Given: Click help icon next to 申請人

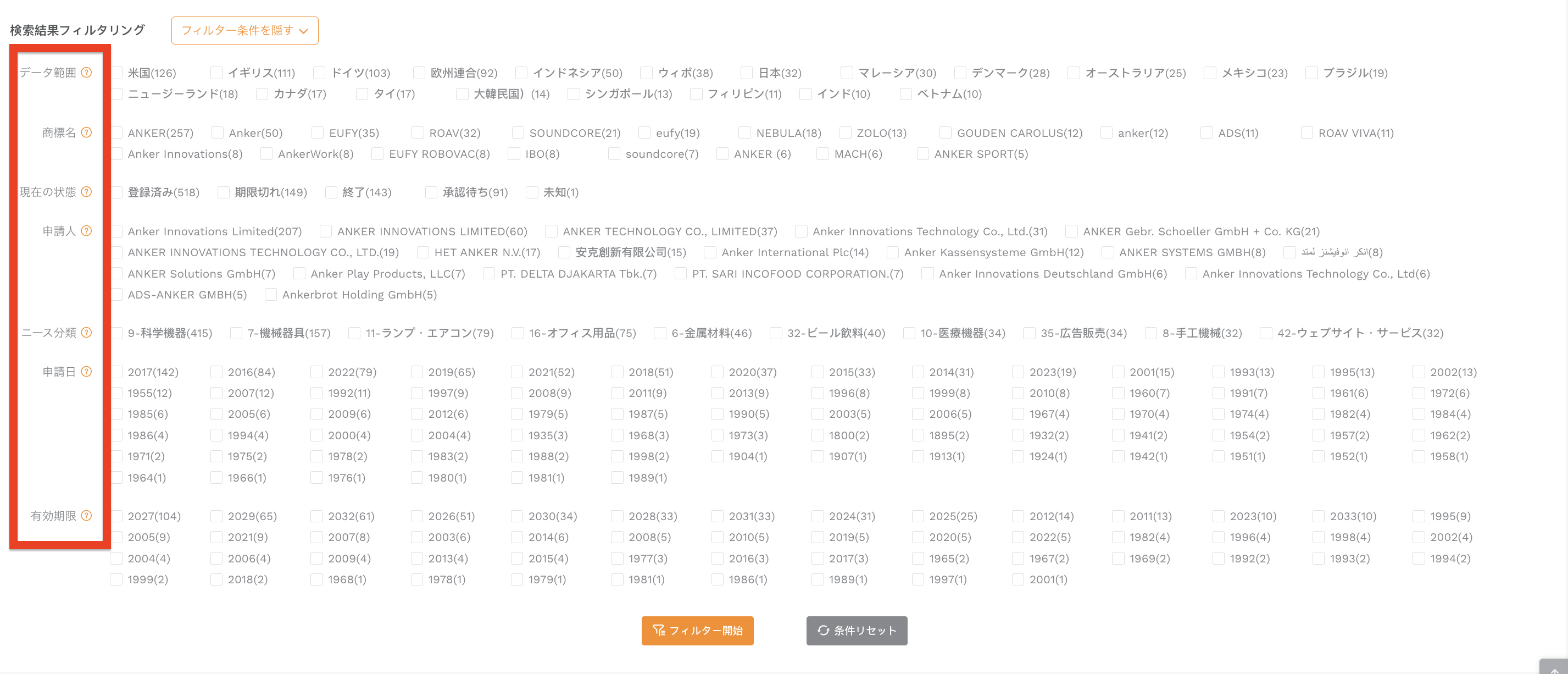Looking at the screenshot, I should [86, 231].
